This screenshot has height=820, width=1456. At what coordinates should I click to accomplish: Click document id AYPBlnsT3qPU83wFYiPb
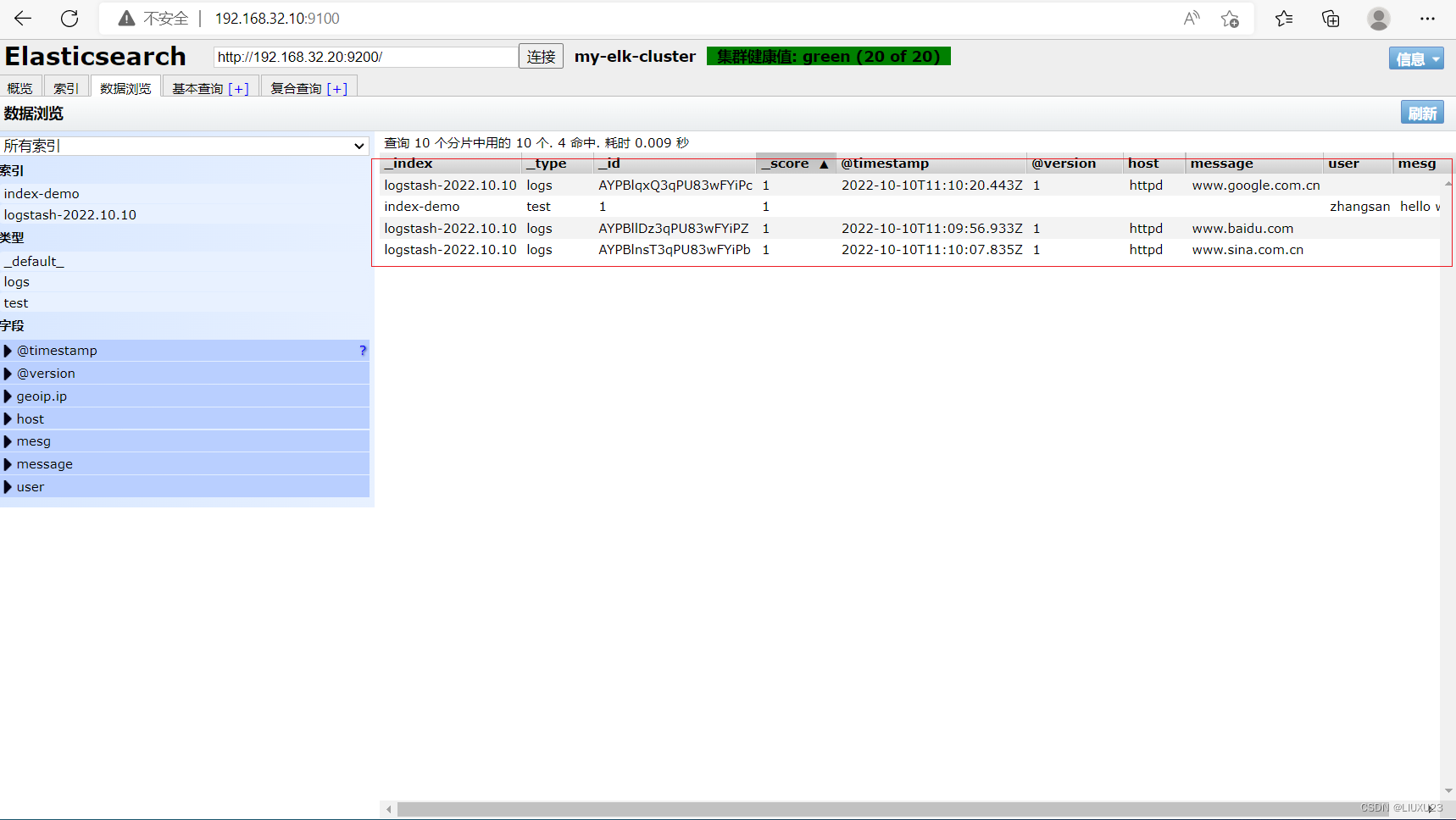pos(674,250)
